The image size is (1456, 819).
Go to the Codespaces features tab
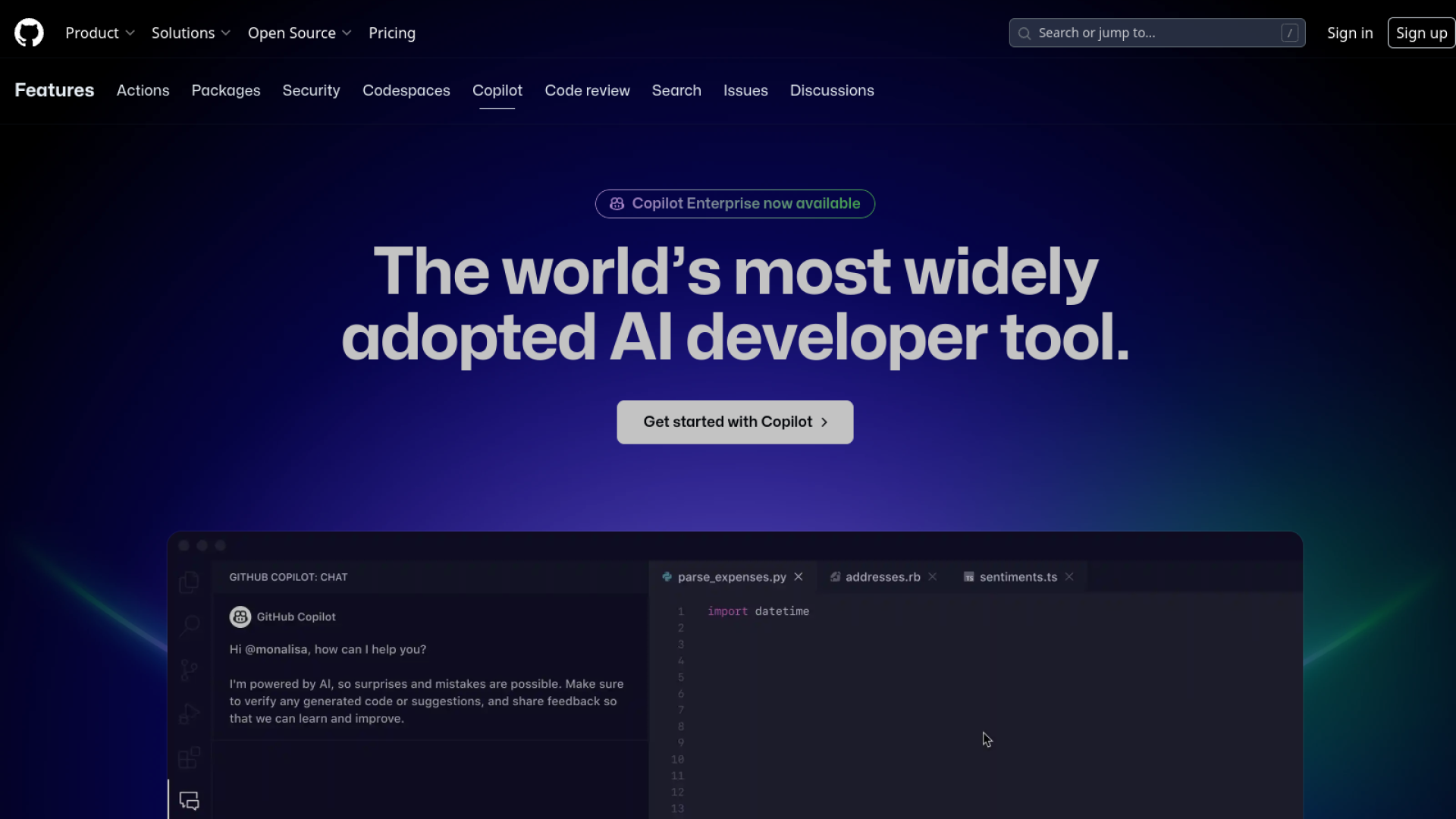(x=406, y=90)
